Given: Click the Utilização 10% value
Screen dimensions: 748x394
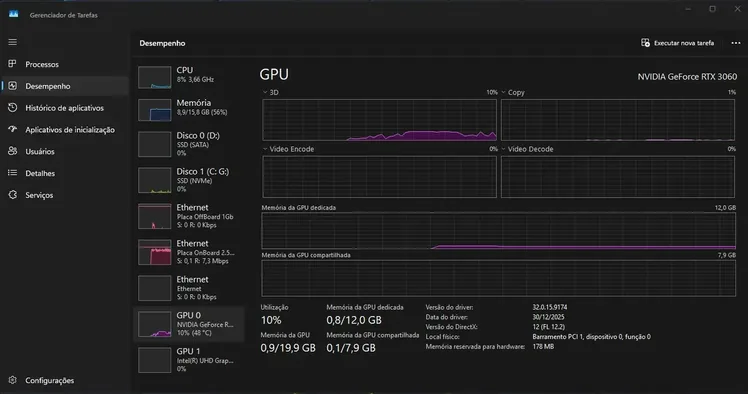Looking at the screenshot, I should (271, 320).
